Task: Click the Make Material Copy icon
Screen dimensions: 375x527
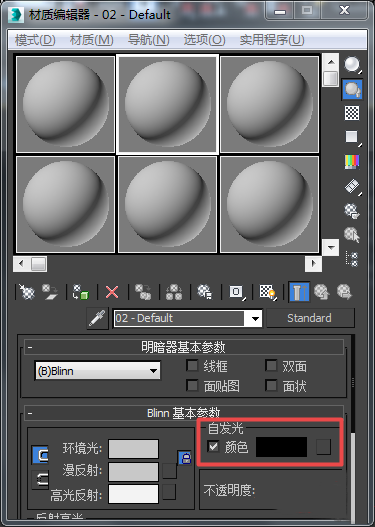Action: point(143,292)
